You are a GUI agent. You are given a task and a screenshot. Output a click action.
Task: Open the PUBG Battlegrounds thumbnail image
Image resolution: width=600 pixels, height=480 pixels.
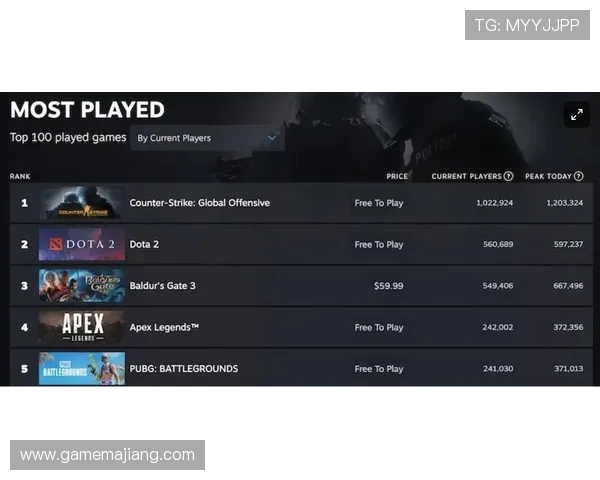pos(82,369)
